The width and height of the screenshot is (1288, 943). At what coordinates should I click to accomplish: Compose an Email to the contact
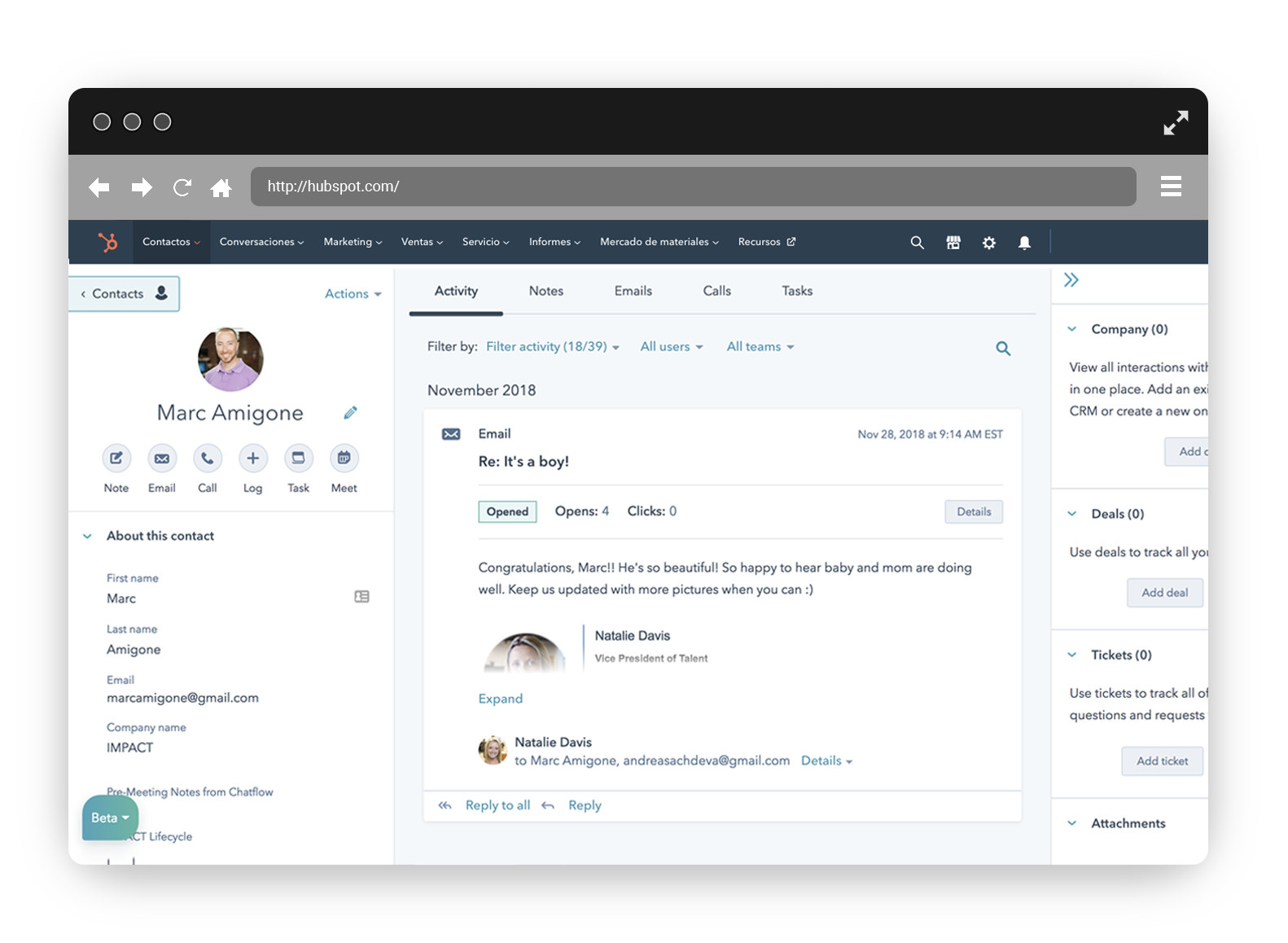coord(162,458)
